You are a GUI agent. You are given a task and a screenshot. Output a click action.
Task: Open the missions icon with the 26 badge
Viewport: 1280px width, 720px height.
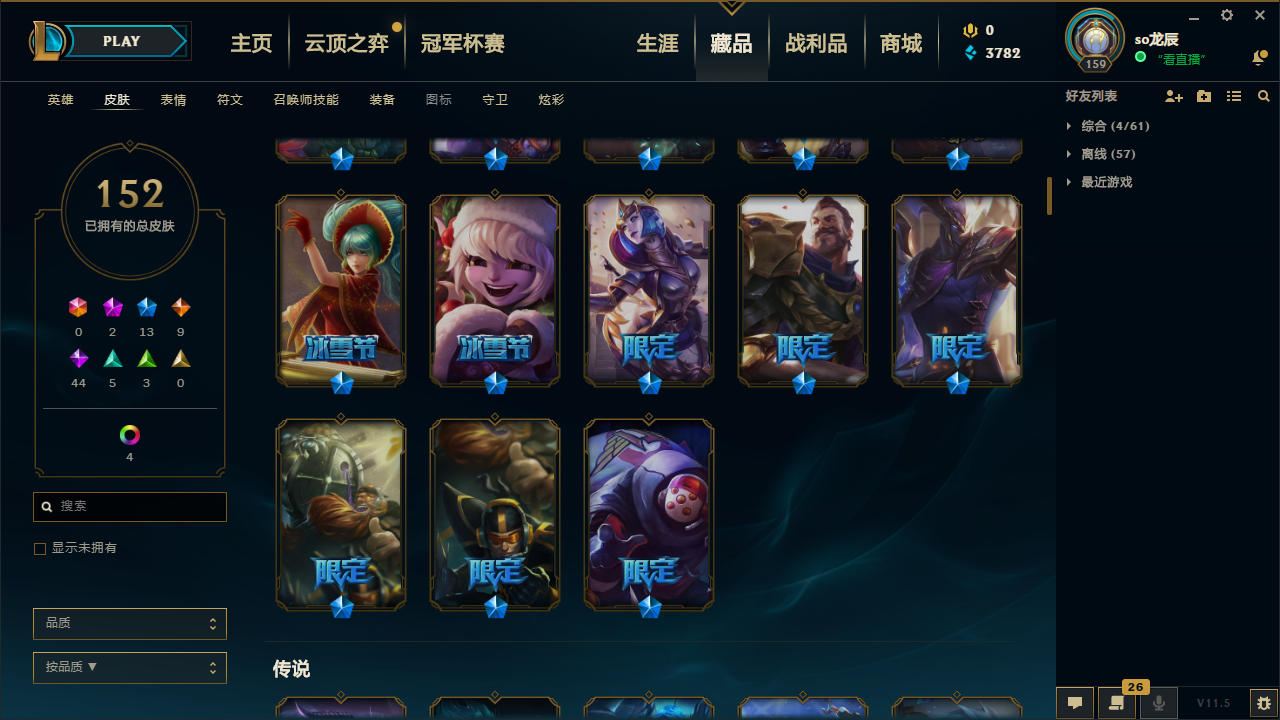1117,703
